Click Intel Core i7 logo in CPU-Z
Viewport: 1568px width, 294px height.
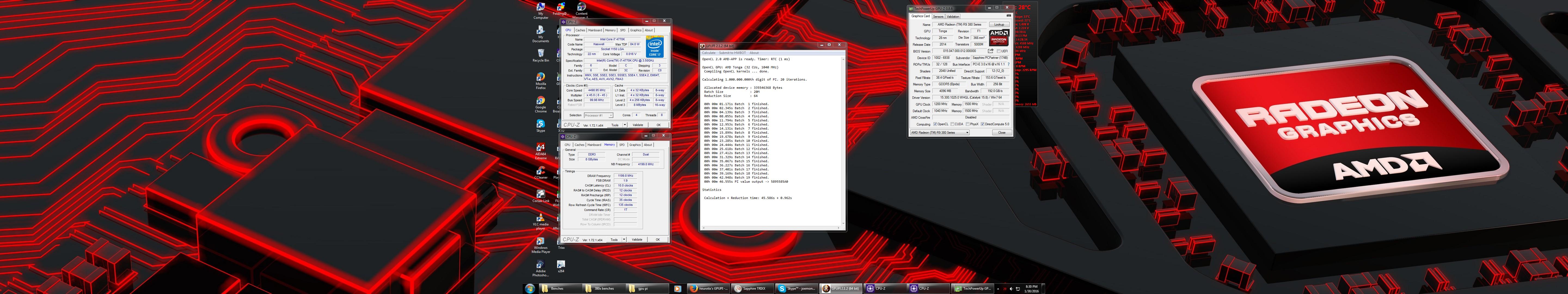coord(654,46)
